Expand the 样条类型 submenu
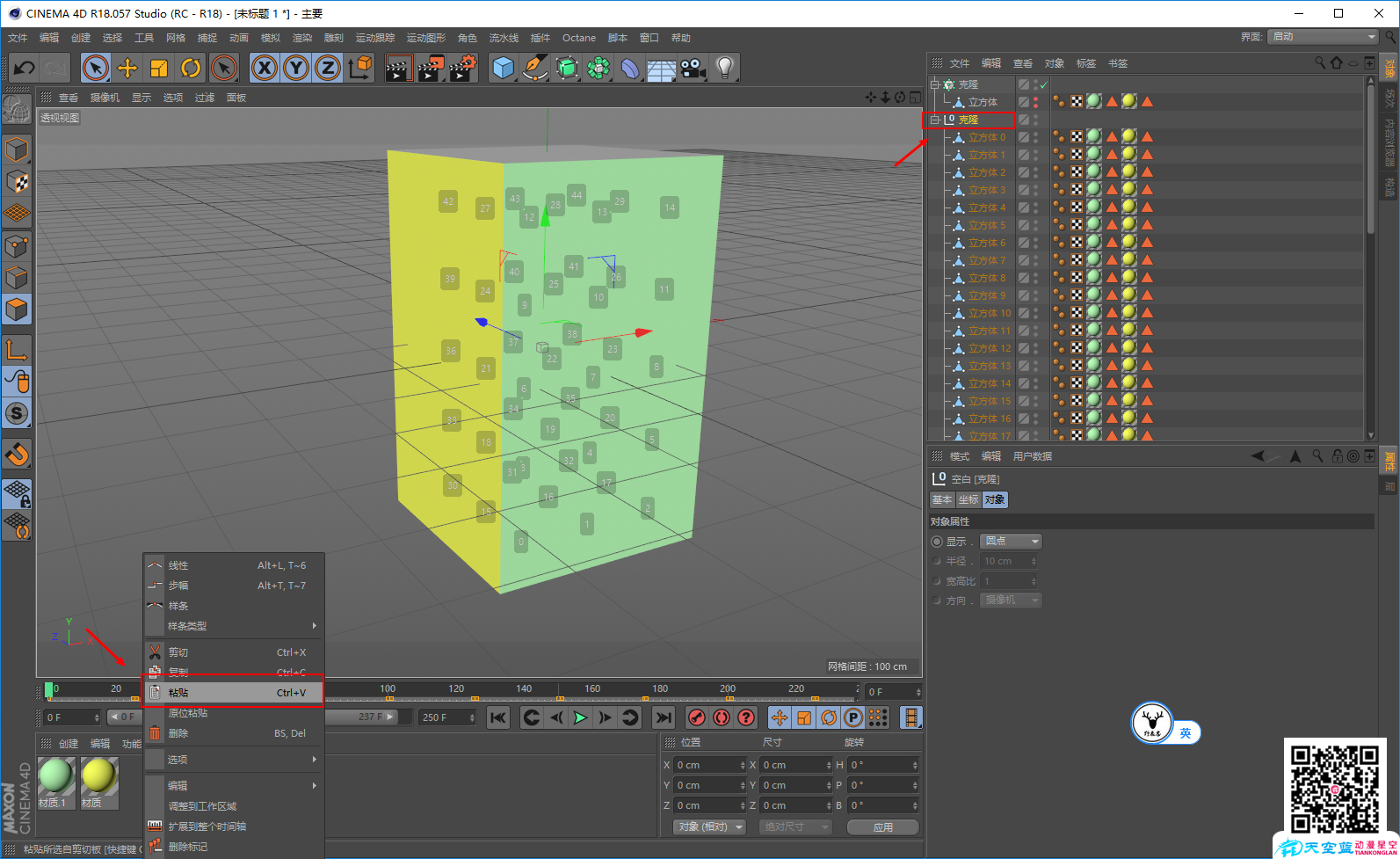1400x859 pixels. [234, 626]
